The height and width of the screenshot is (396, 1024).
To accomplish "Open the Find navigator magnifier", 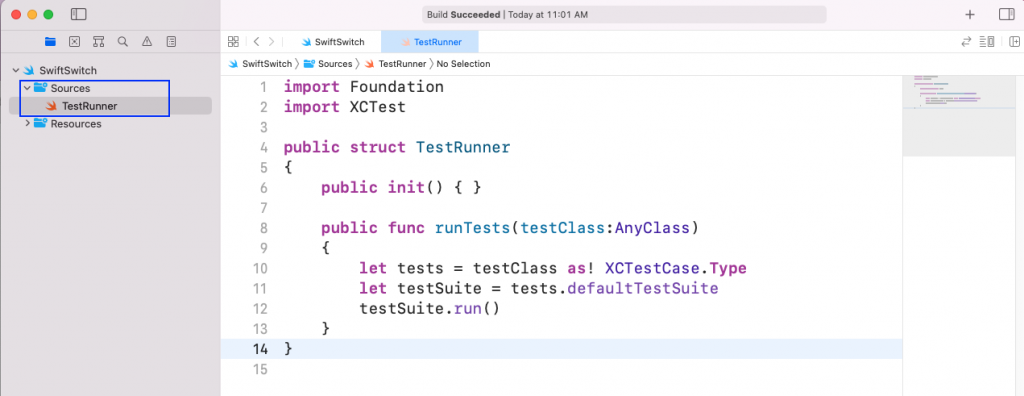I will tap(123, 41).
